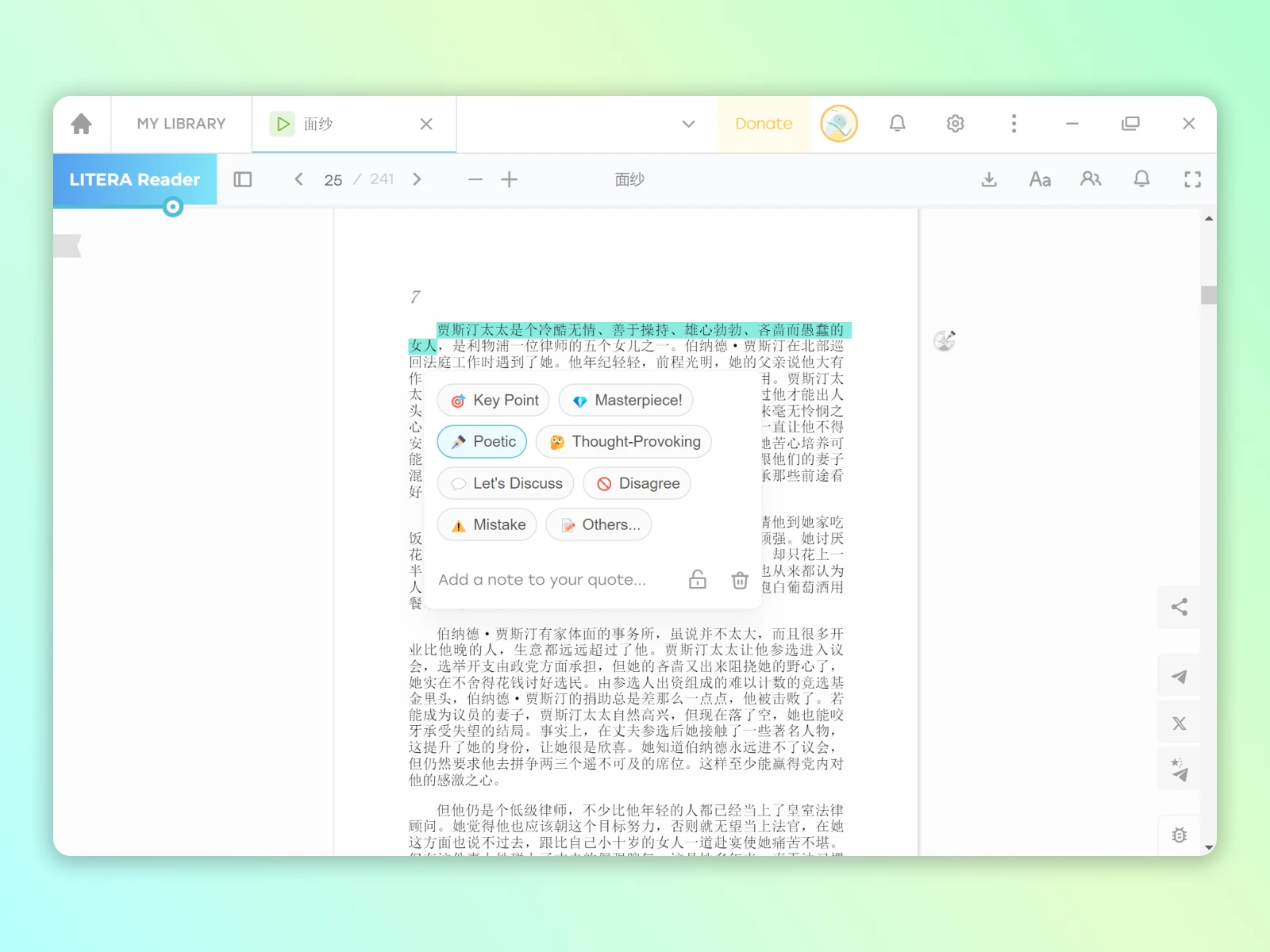Click the paper plane send icon
The image size is (1270, 952).
[x=1180, y=677]
